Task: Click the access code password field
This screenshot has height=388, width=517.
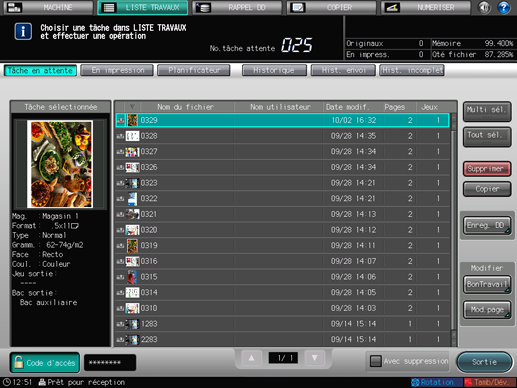Action: (x=110, y=363)
